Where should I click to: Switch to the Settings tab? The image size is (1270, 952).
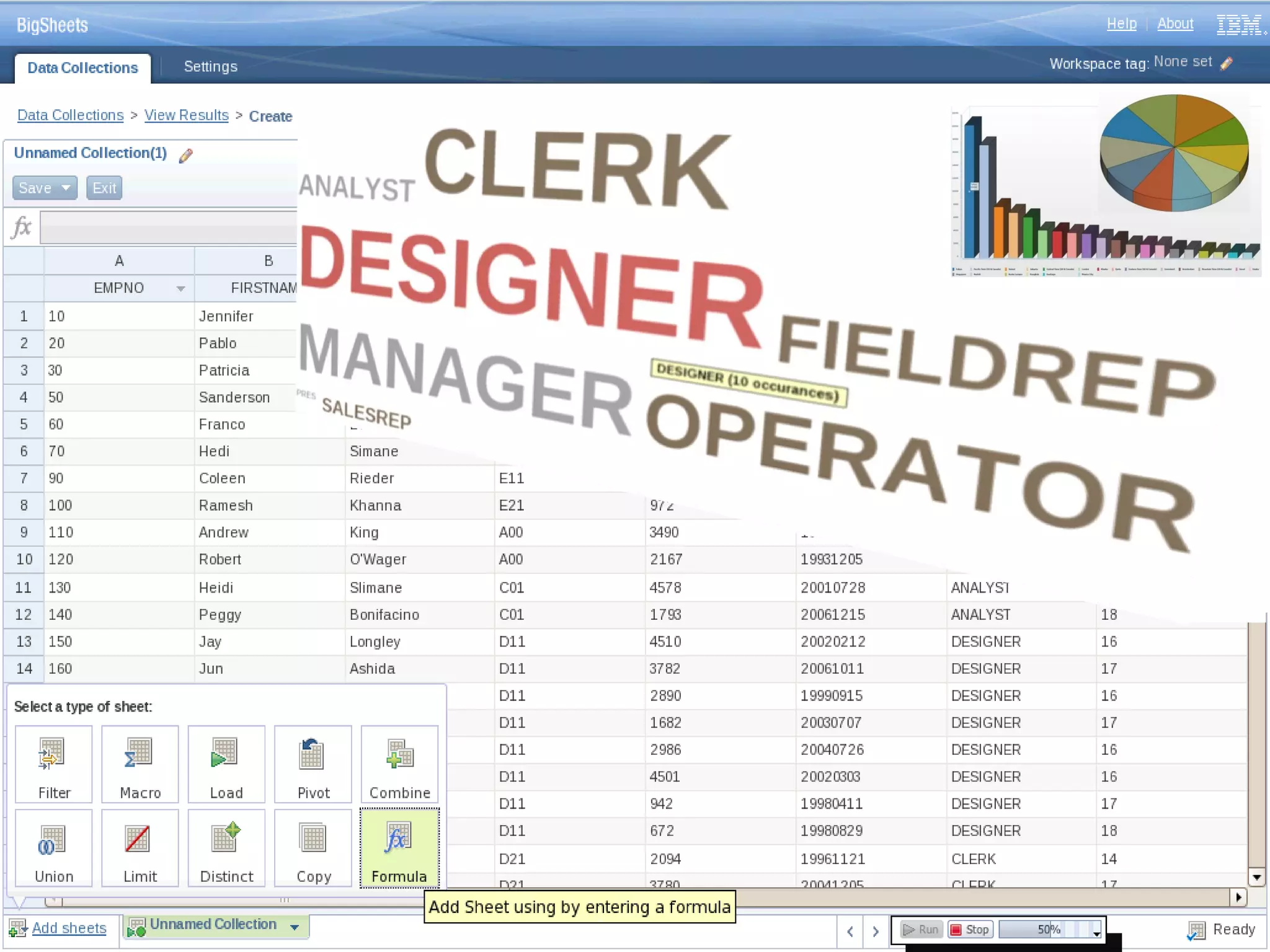click(210, 67)
